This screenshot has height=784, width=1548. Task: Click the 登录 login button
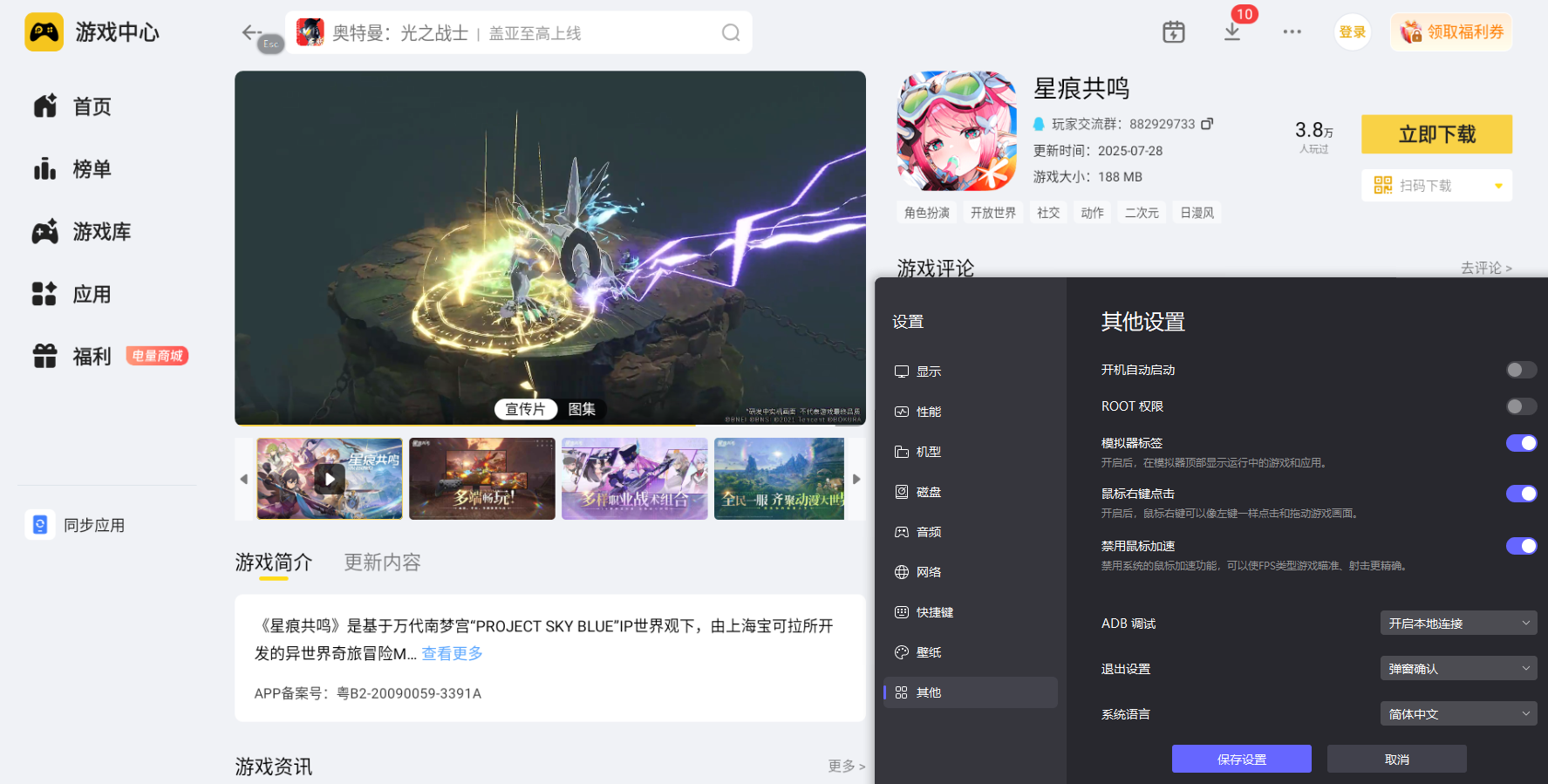coord(1352,32)
